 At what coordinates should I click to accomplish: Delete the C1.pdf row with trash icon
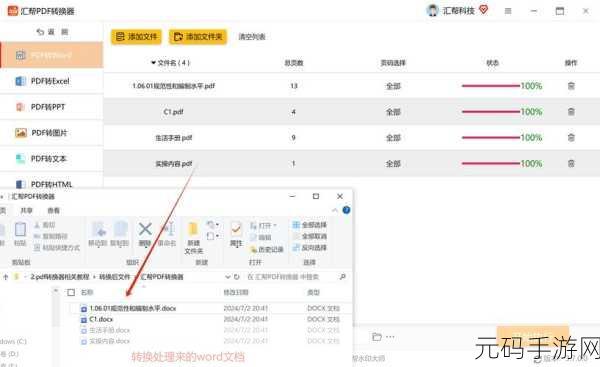coord(571,112)
